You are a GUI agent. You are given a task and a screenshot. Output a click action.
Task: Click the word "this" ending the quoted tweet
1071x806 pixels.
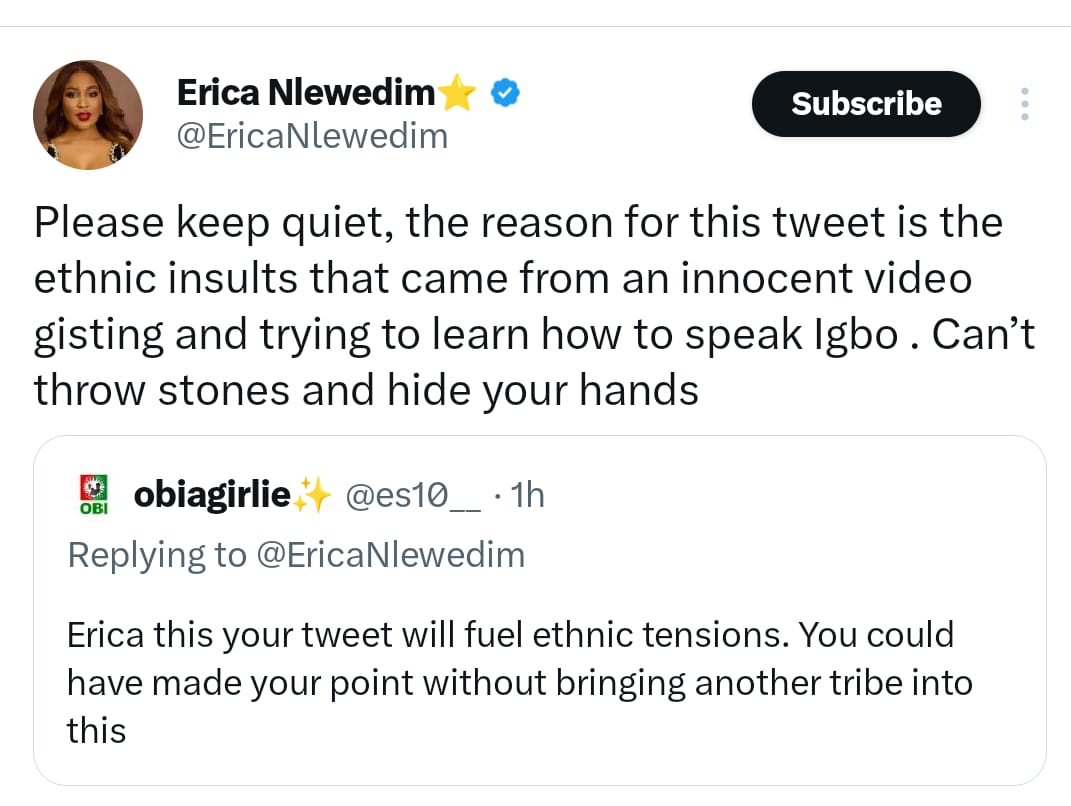[96, 731]
